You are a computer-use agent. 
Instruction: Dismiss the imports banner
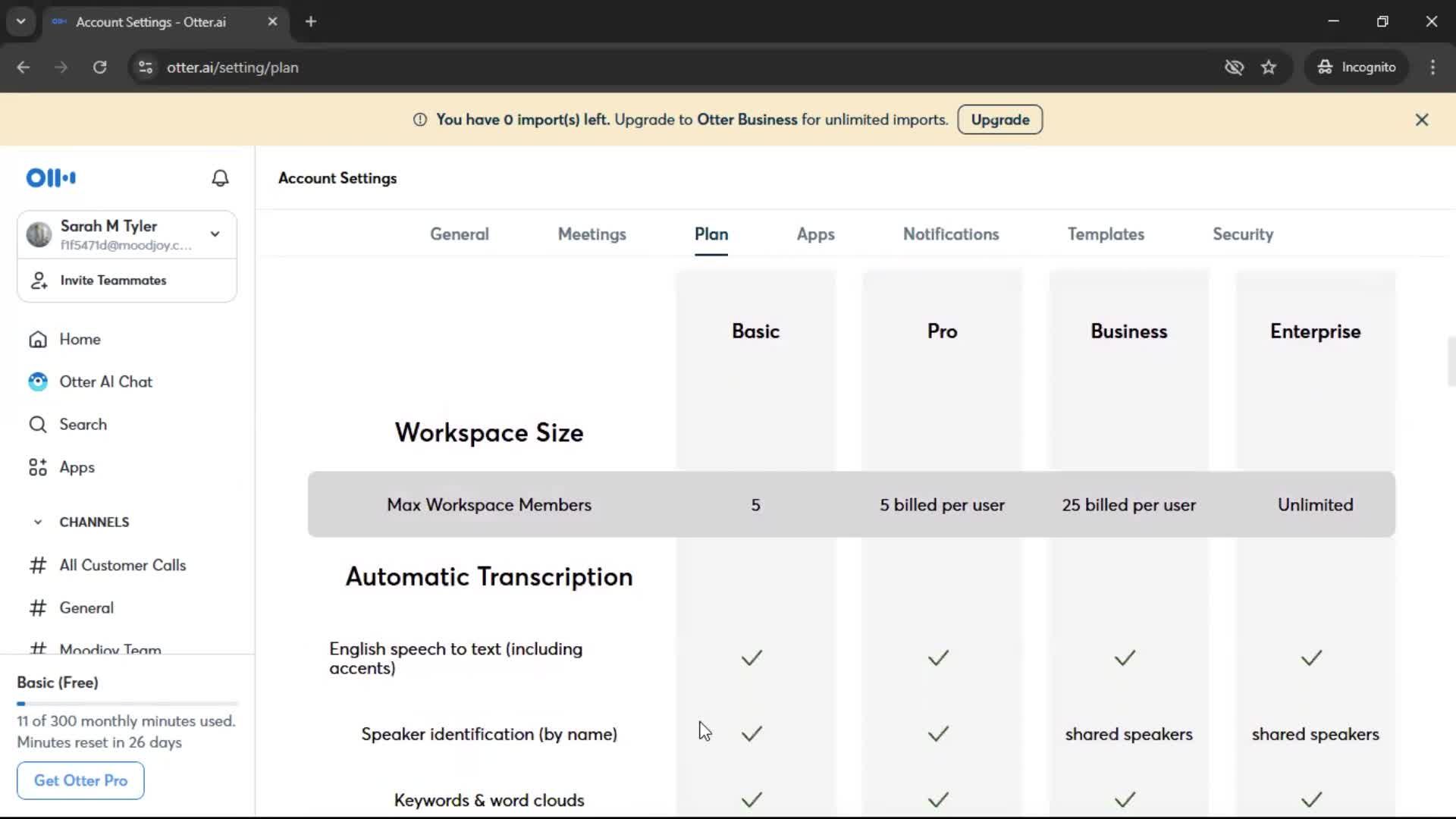(1422, 120)
